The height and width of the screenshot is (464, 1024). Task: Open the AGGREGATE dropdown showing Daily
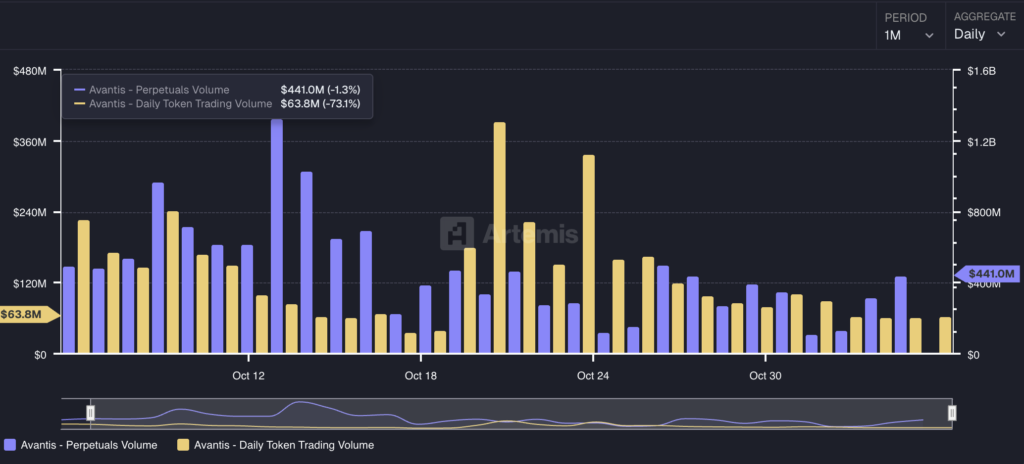979,34
